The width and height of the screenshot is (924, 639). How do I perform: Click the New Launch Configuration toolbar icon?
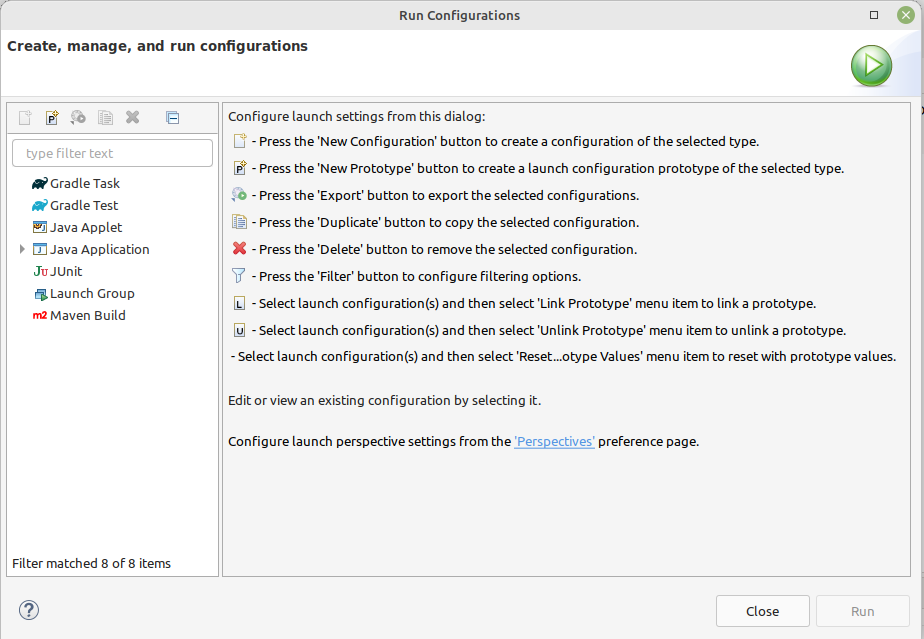[25, 117]
